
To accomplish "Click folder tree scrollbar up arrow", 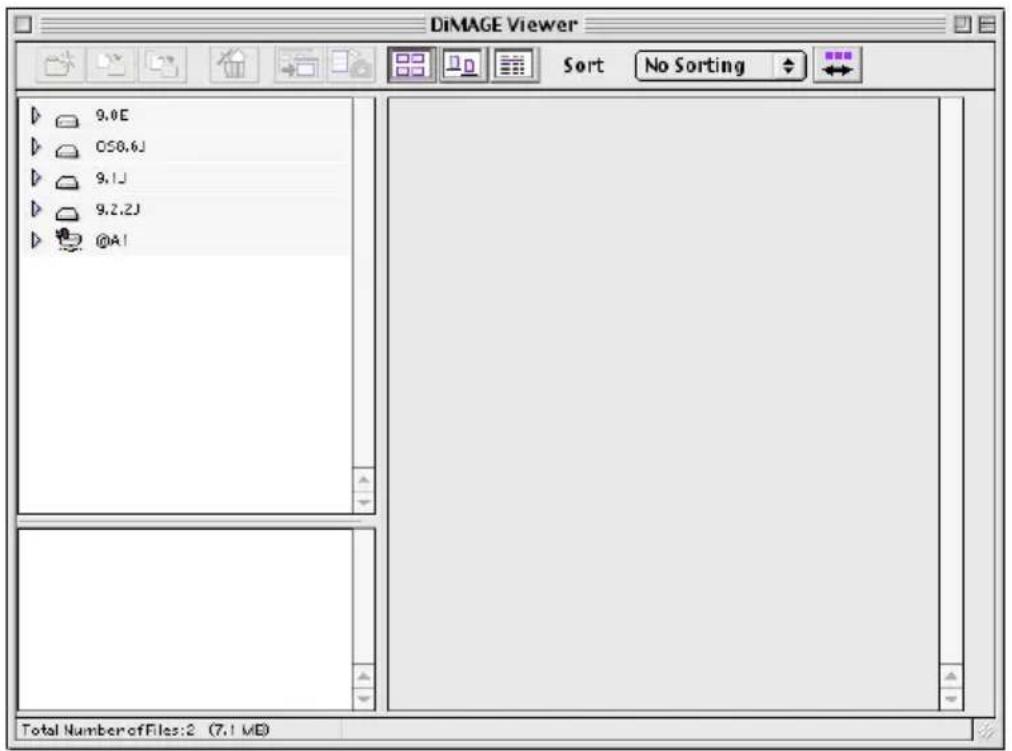I will coord(364,480).
